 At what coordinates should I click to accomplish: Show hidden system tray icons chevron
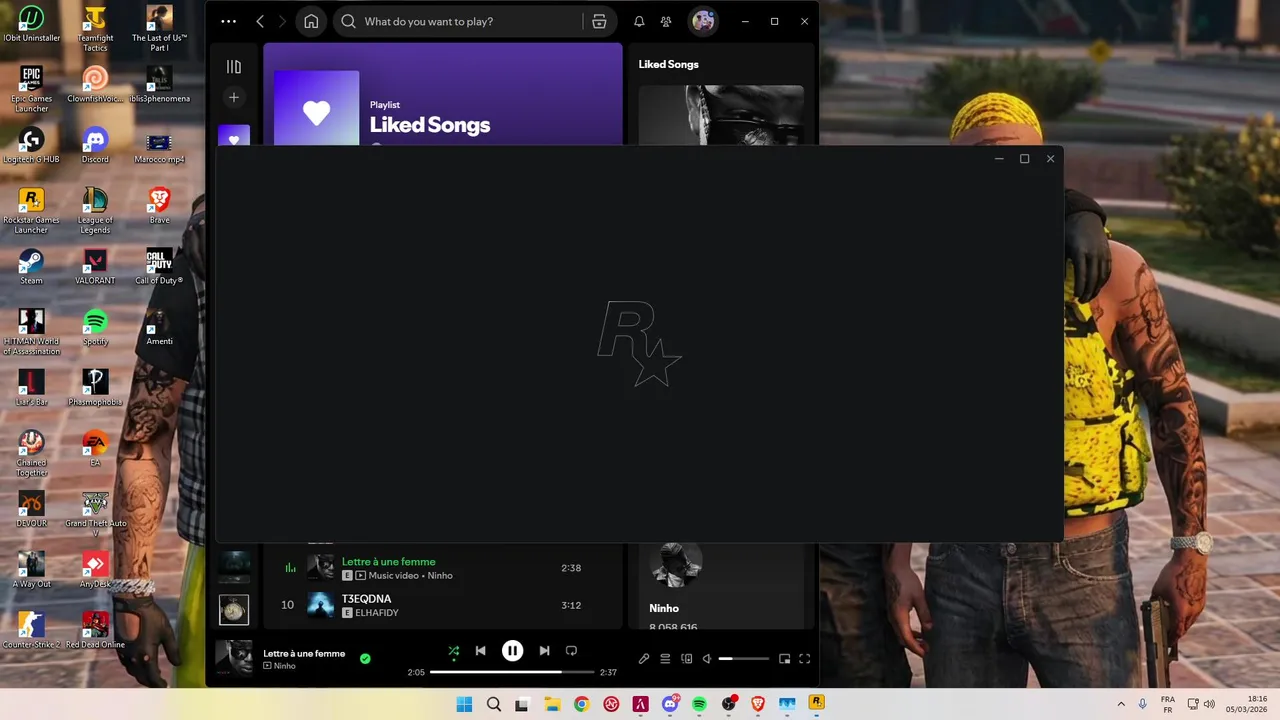coord(1120,704)
